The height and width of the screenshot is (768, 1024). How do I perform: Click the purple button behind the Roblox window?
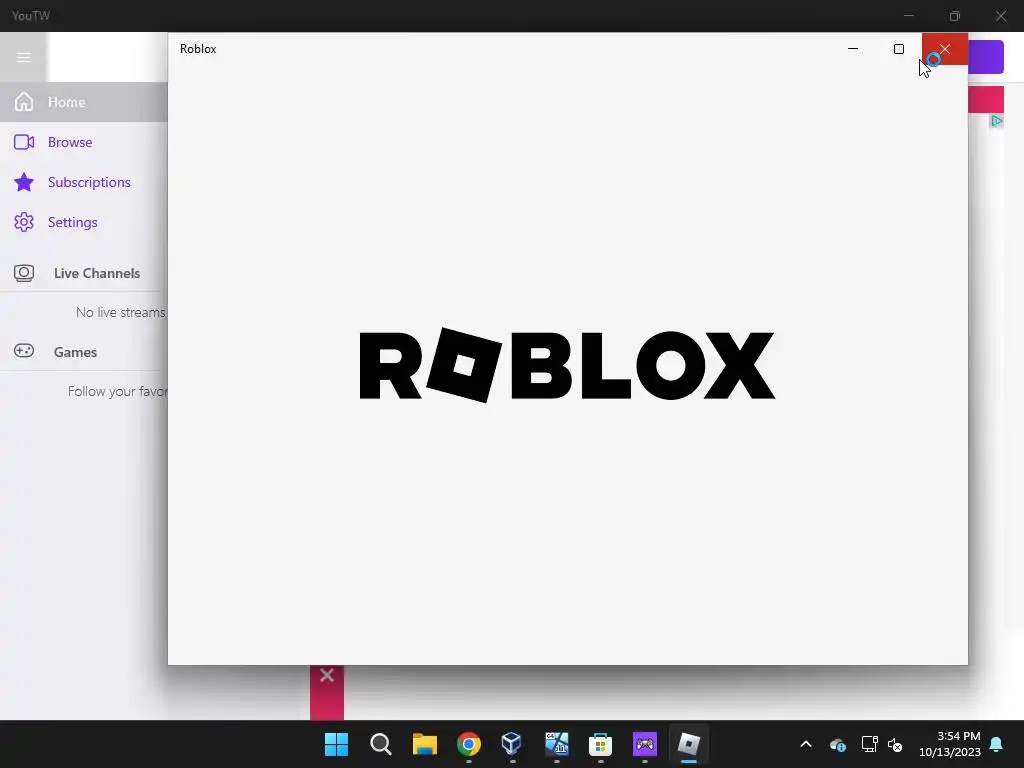click(986, 57)
